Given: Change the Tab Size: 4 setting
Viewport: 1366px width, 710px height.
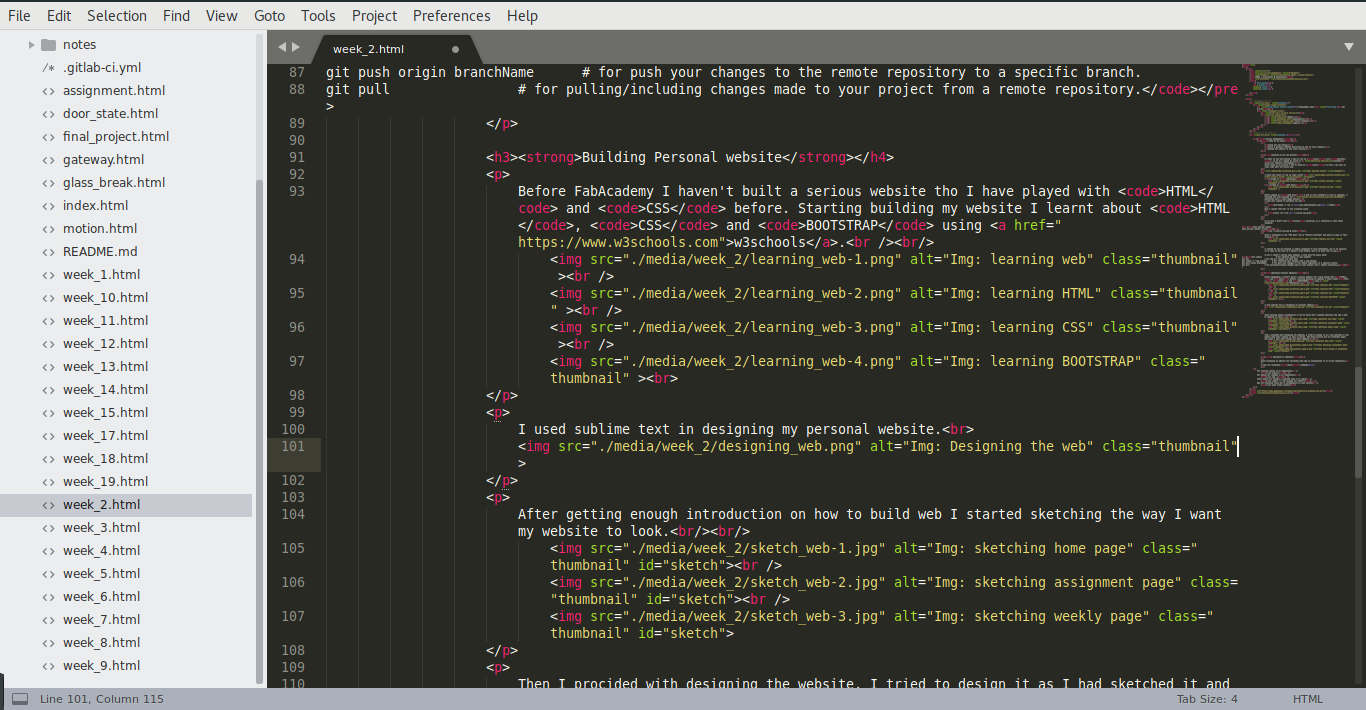Looking at the screenshot, I should click(x=1207, y=699).
